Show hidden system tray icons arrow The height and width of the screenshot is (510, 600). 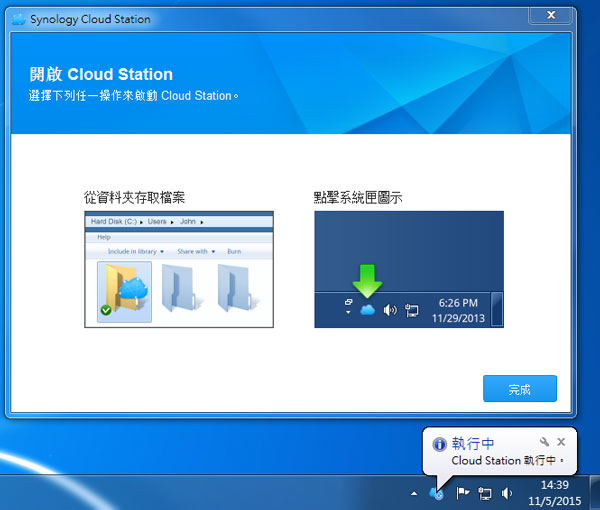[414, 494]
